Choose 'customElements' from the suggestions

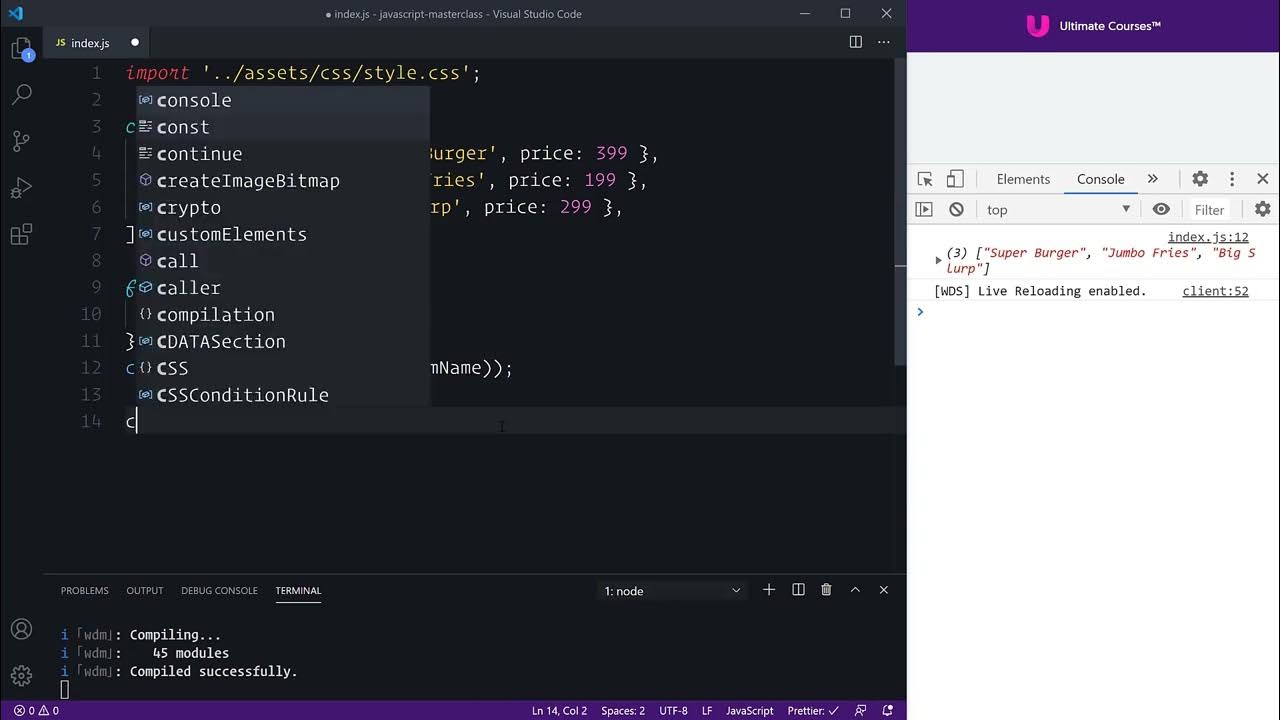click(x=283, y=234)
